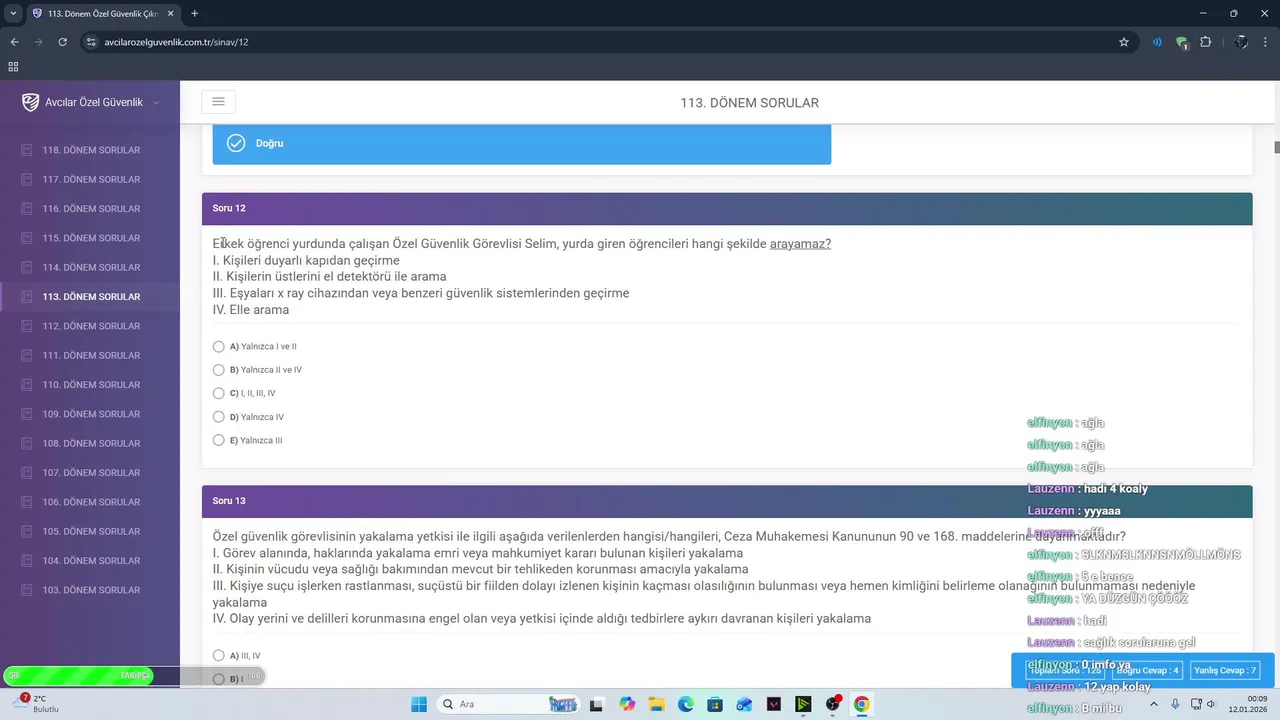Reload the page with the refresh icon

coord(63,42)
